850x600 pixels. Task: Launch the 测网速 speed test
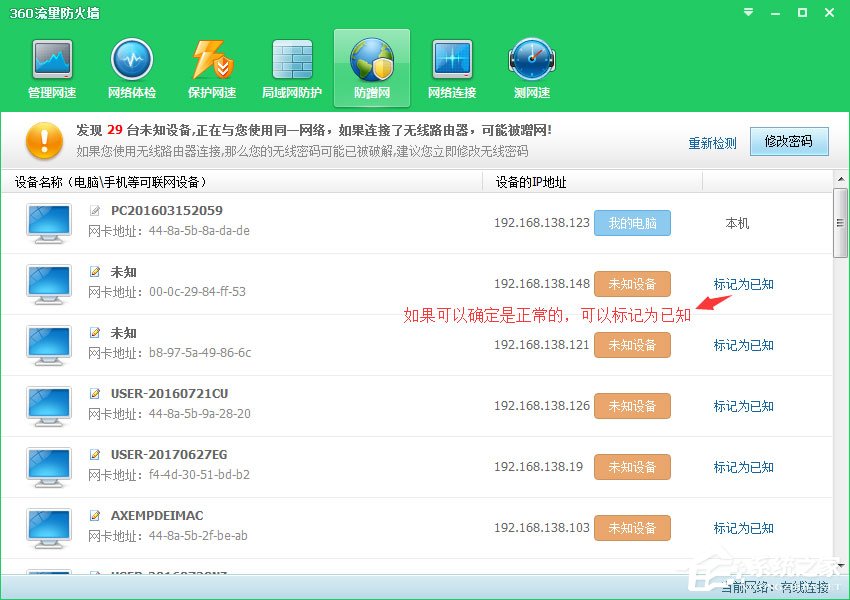[531, 66]
